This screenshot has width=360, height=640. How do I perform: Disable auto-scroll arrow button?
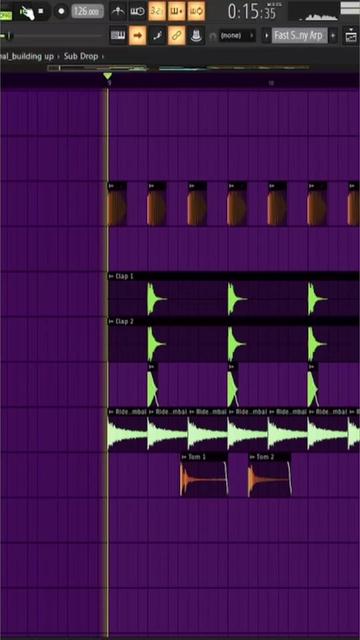[x=138, y=36]
